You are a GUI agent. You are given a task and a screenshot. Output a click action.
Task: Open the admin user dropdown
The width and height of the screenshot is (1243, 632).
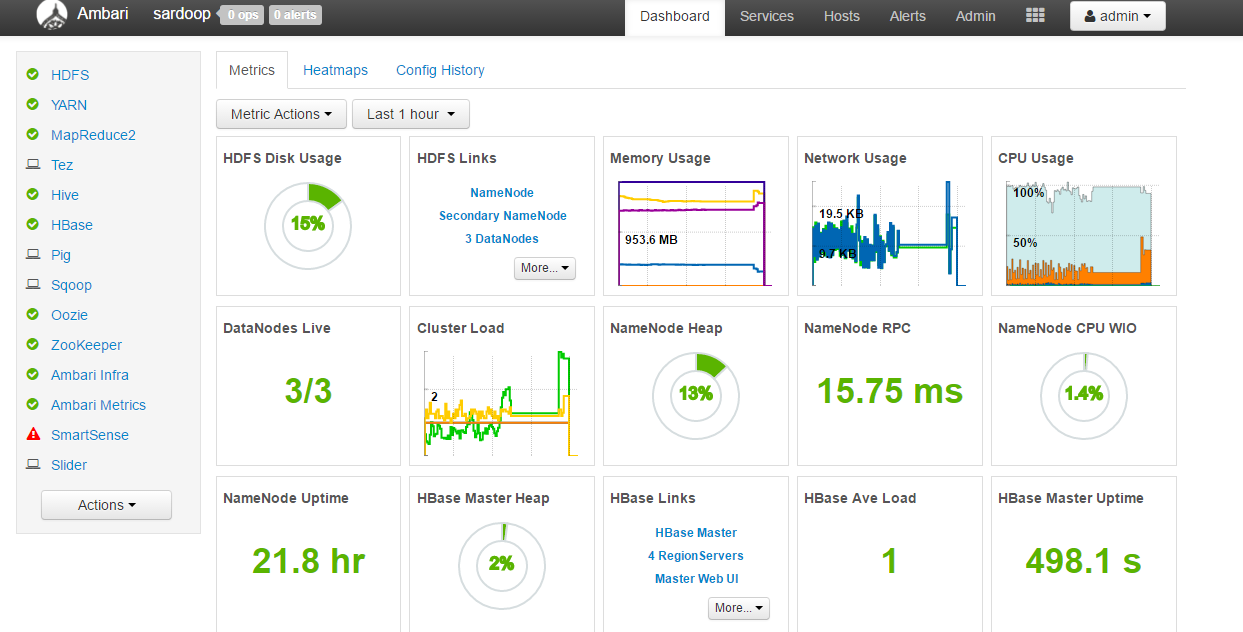click(x=1117, y=16)
